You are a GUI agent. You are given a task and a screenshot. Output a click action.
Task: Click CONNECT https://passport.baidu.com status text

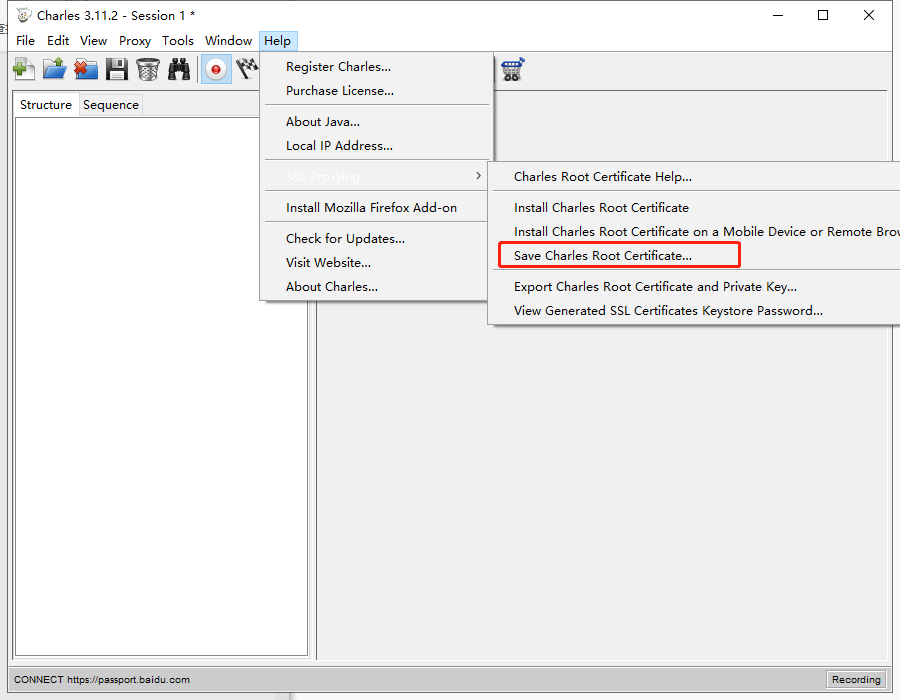coord(102,679)
